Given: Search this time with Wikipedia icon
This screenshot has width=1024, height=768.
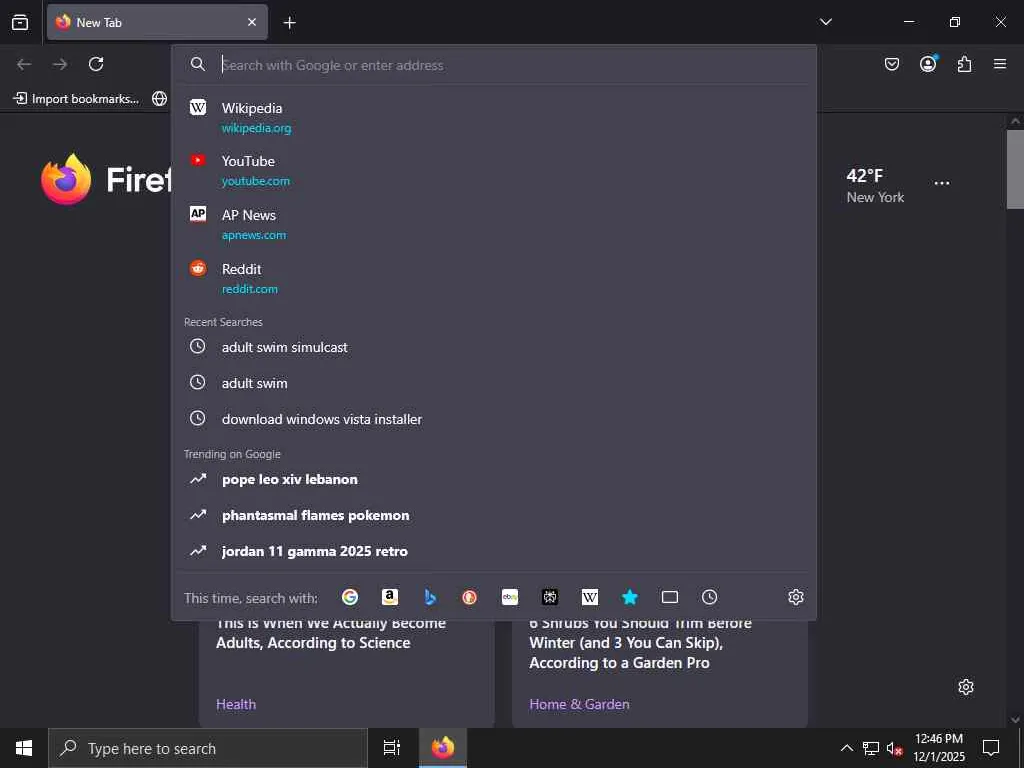Looking at the screenshot, I should click(590, 597).
